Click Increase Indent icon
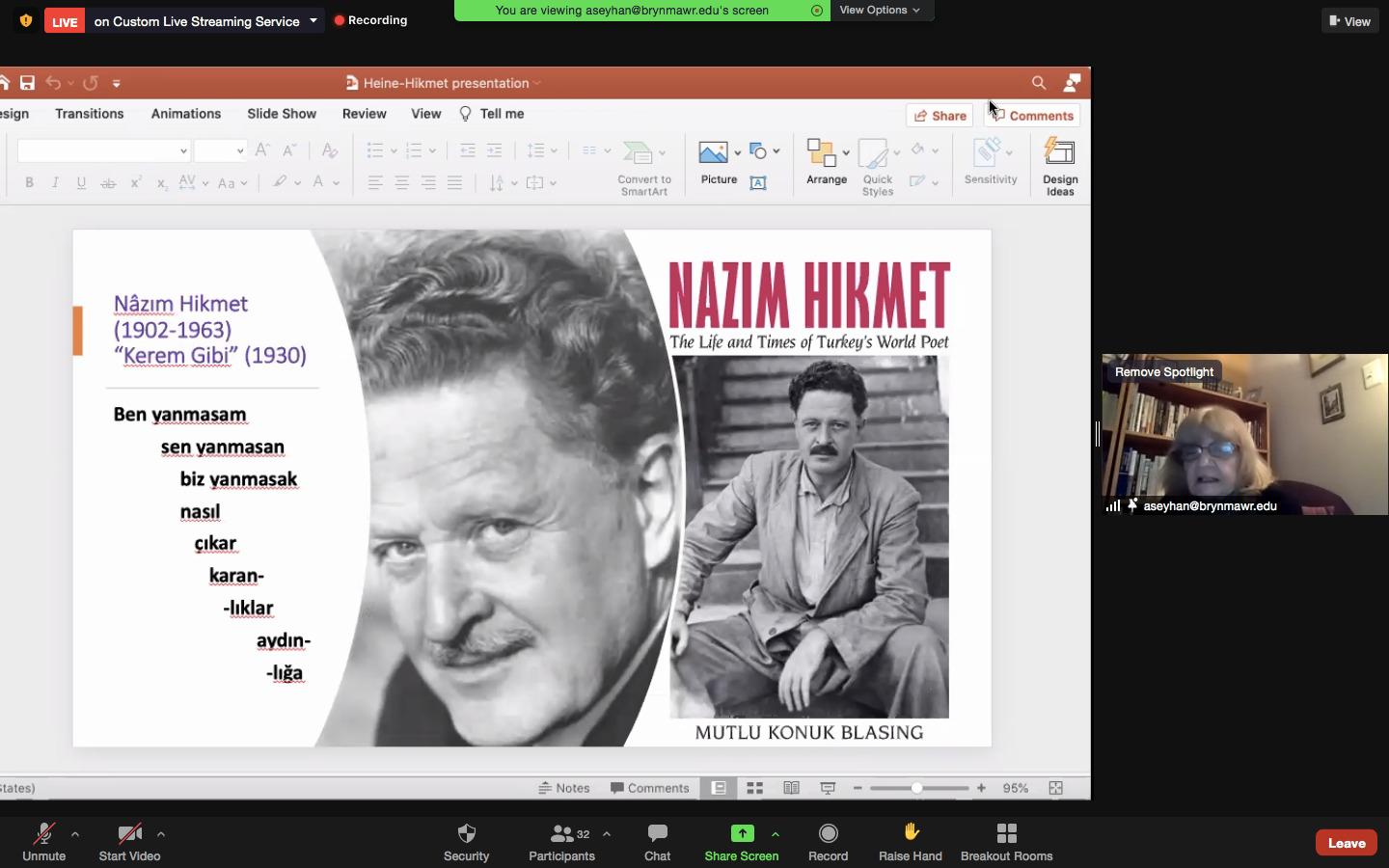Image resolution: width=1389 pixels, height=868 pixels. 494,150
